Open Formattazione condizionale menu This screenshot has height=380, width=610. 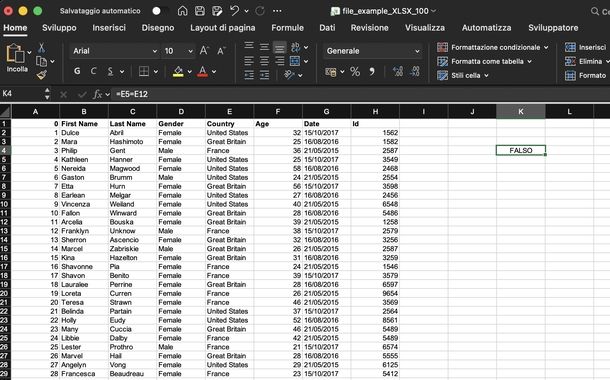493,47
